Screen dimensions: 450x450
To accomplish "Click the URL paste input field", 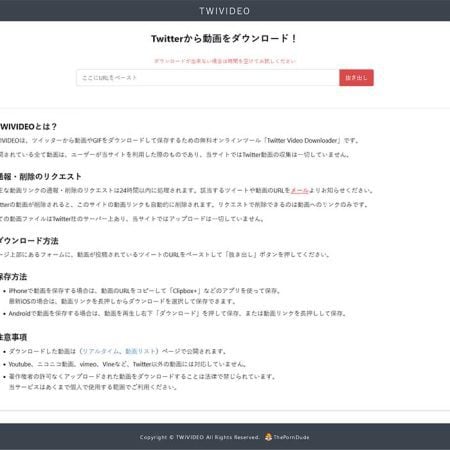I will coord(208,78).
